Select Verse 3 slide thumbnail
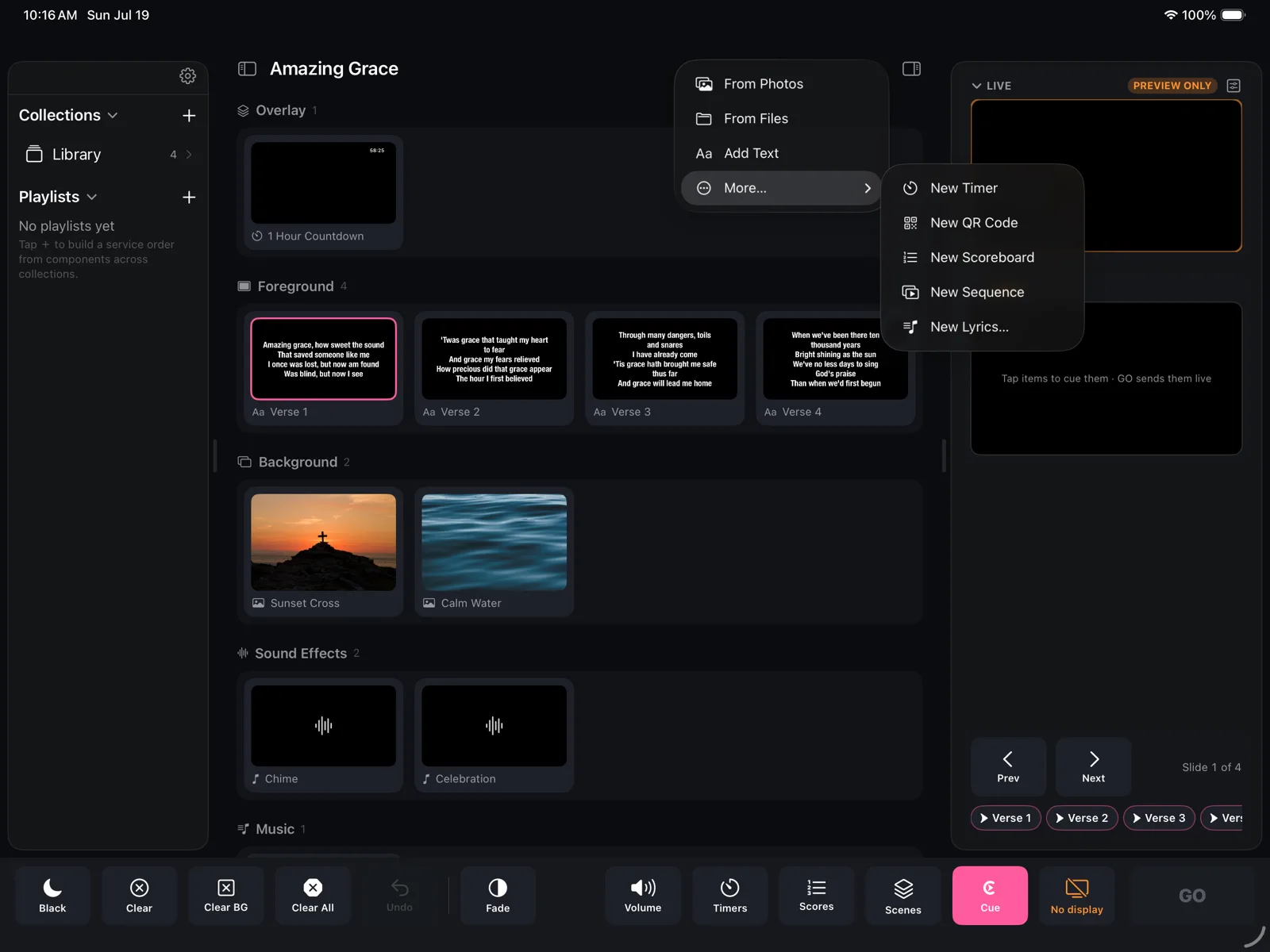The width and height of the screenshot is (1270, 952). (664, 369)
